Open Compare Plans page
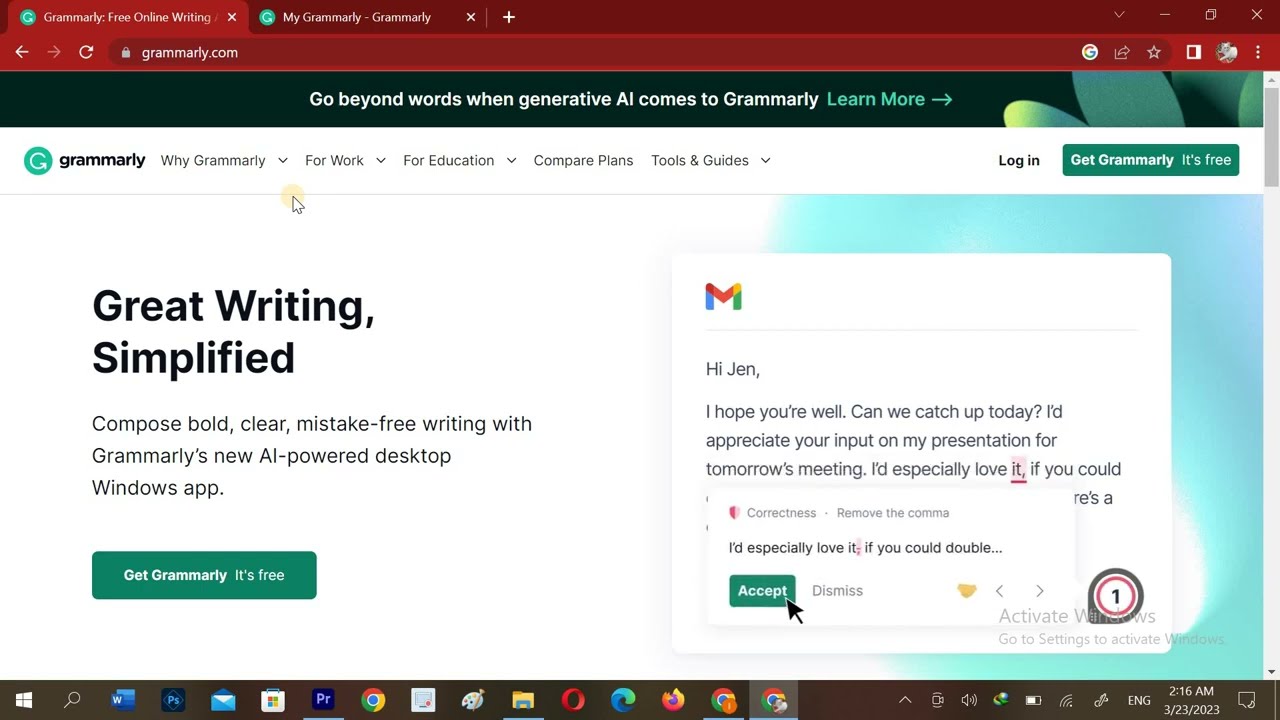 pos(583,160)
